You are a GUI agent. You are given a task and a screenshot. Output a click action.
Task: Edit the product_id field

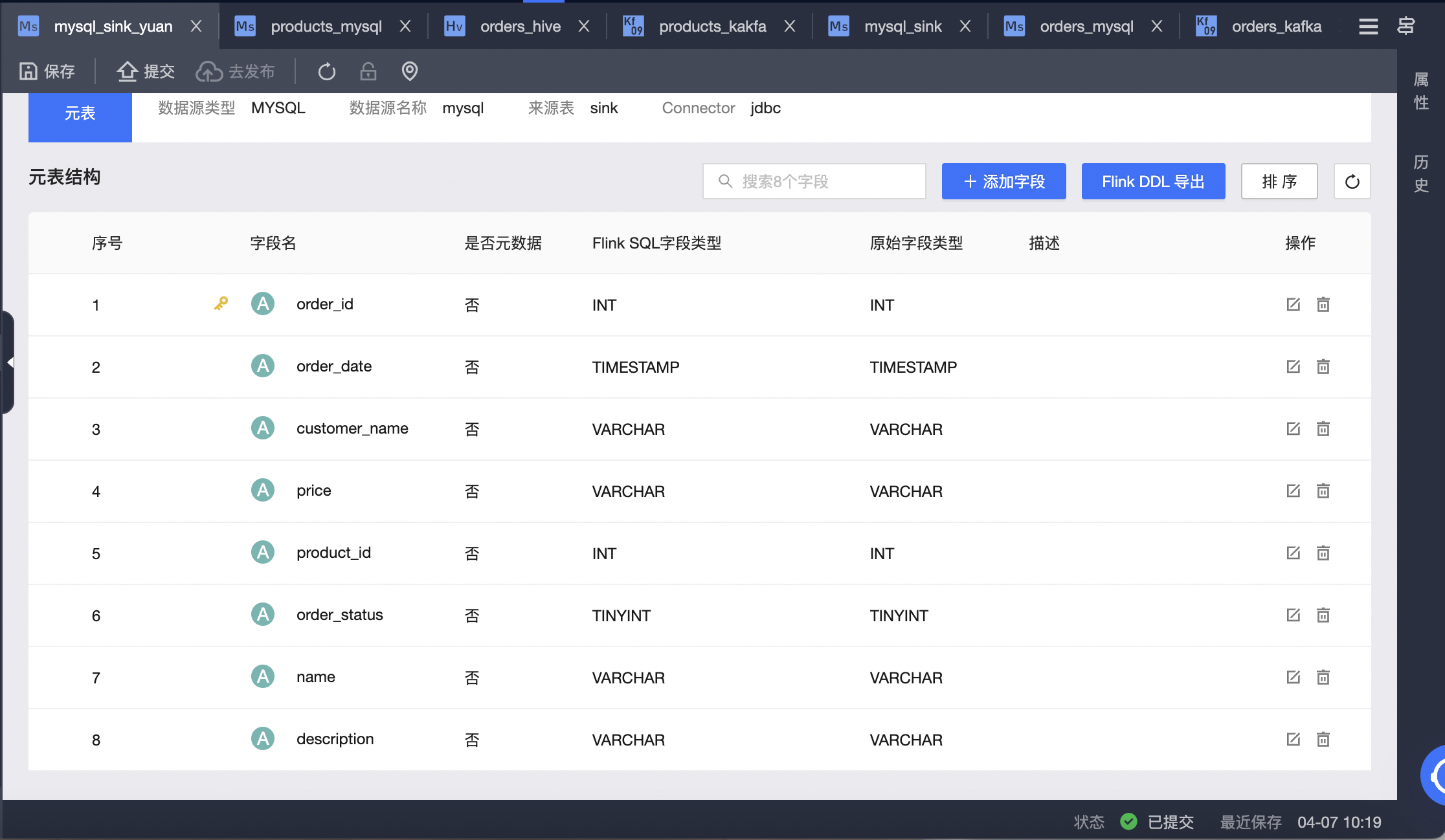(x=1293, y=553)
